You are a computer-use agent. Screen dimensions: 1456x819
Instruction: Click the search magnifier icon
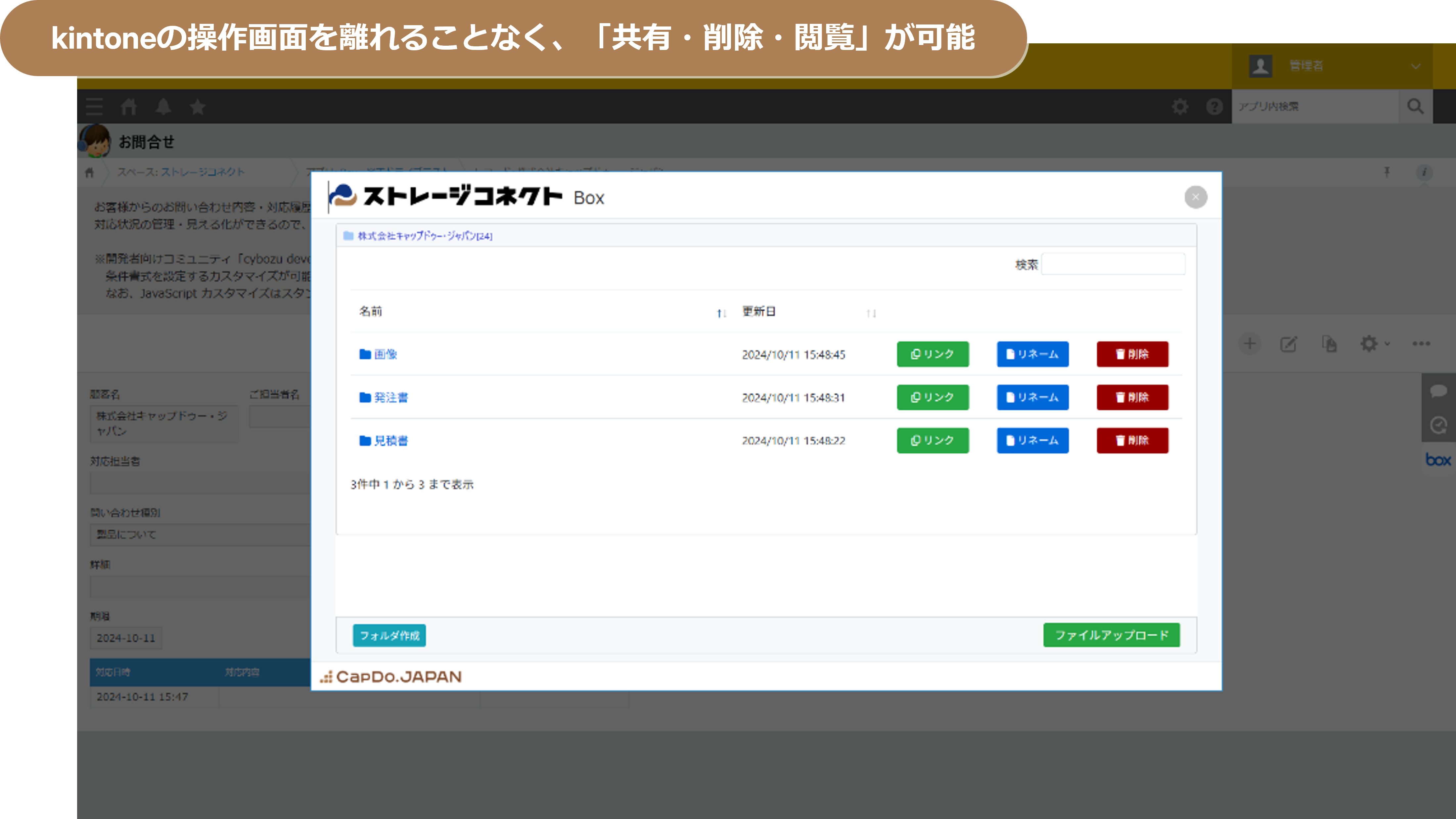1415,106
